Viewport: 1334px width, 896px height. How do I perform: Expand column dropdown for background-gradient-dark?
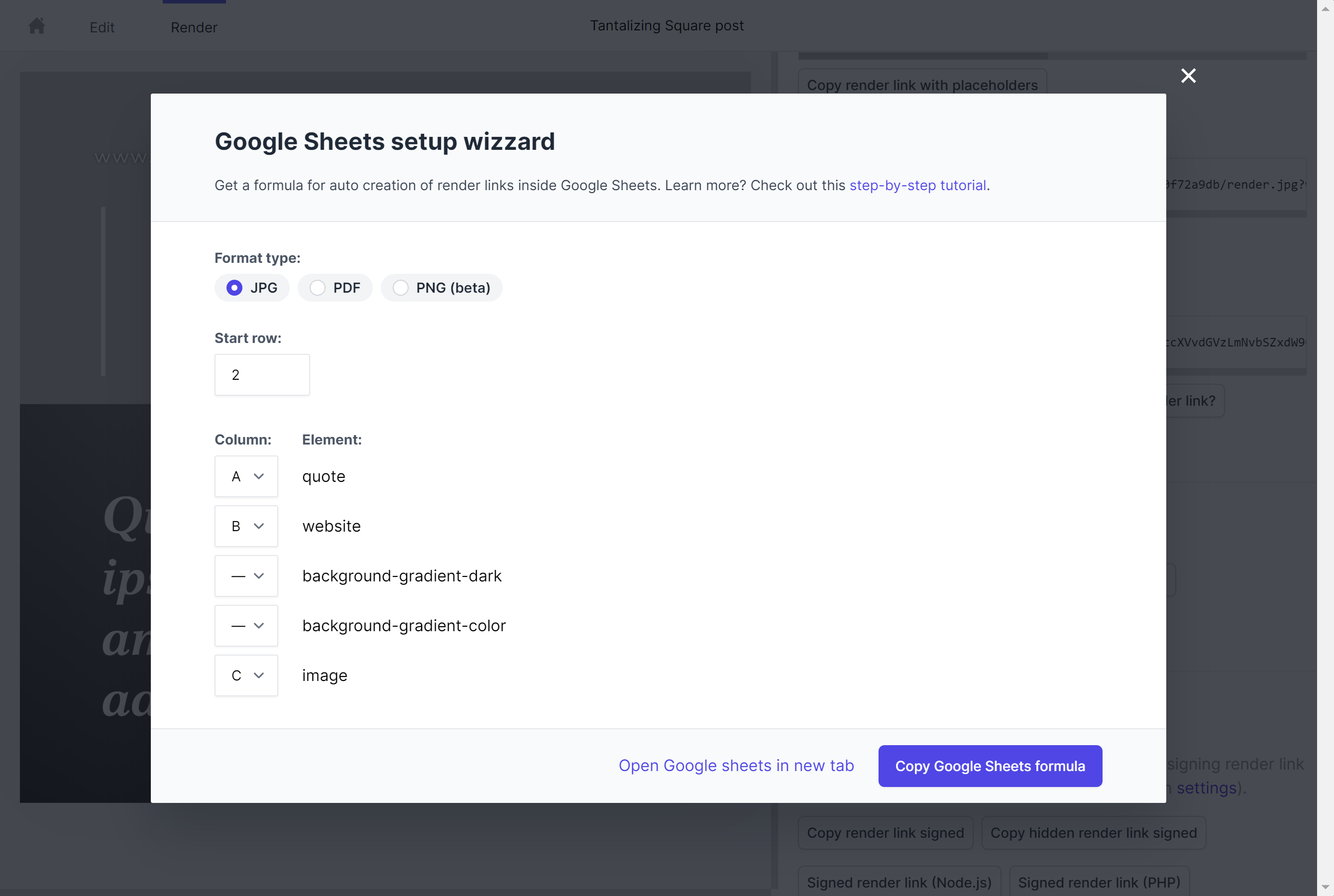(246, 575)
